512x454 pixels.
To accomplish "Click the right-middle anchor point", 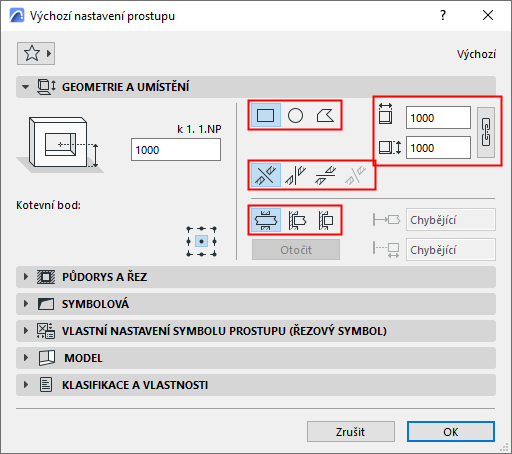I will coord(214,241).
